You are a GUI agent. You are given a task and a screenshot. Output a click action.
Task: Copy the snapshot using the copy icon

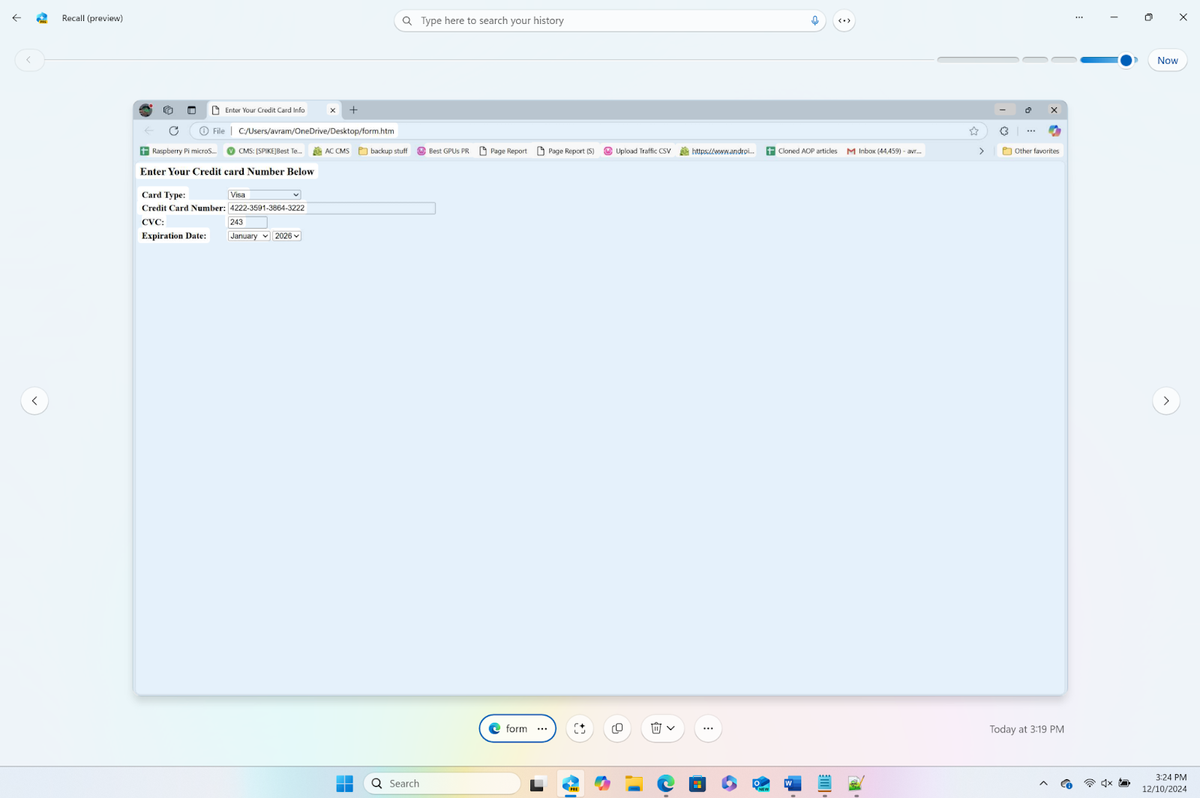pyautogui.click(x=617, y=729)
